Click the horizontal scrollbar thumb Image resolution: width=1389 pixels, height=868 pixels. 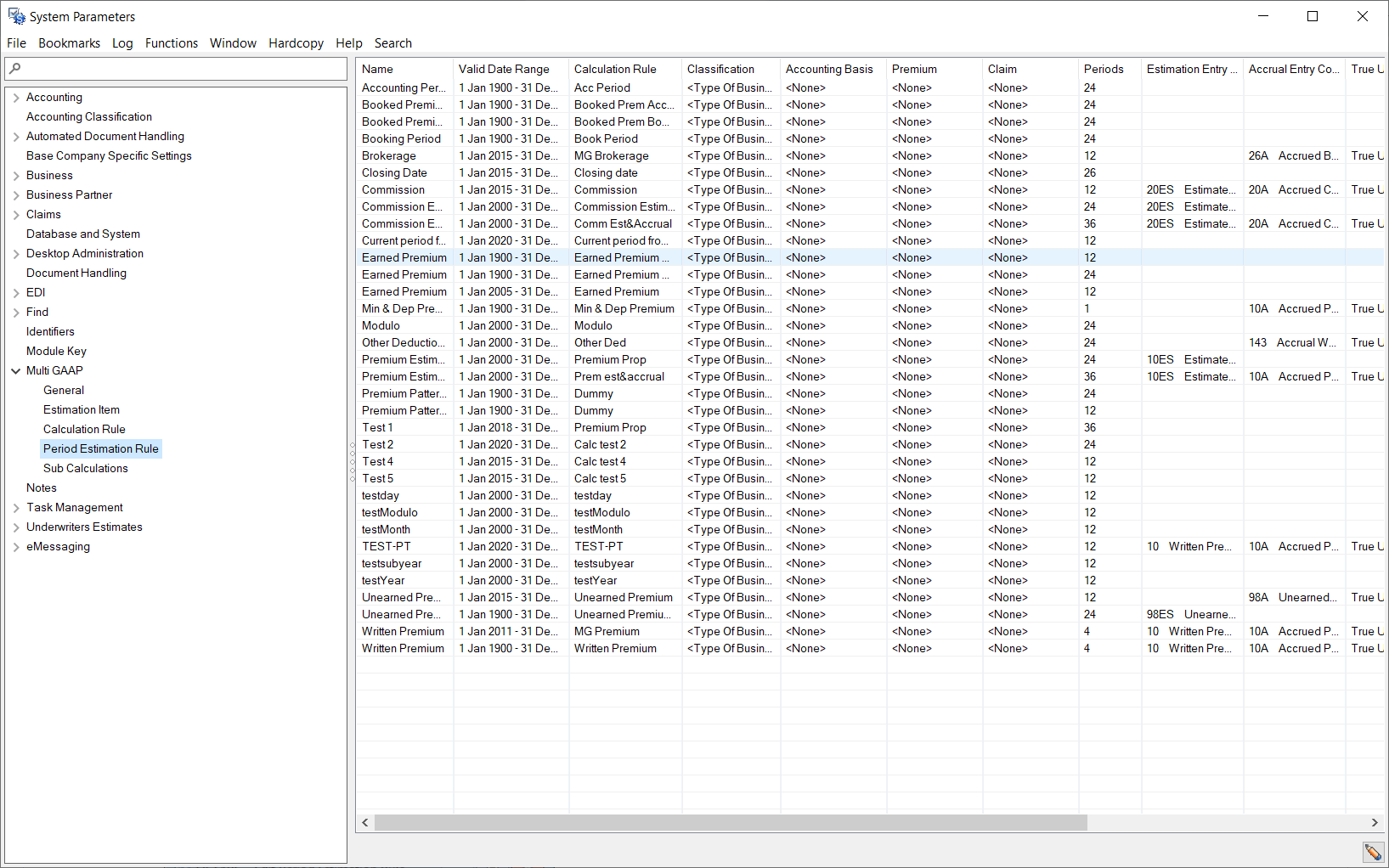pos(731,822)
